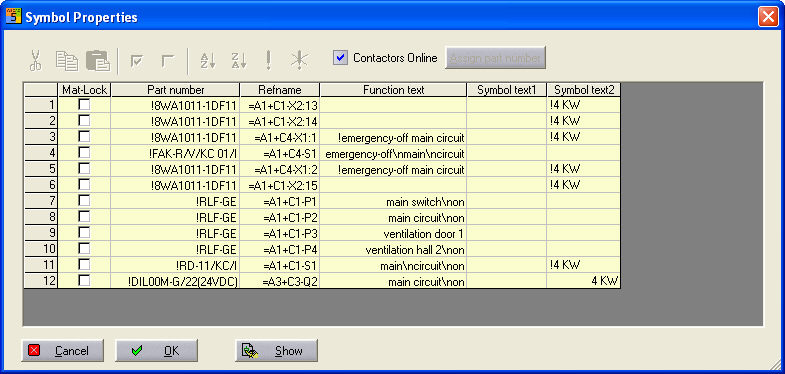
Task: Select function text emergency-off\nmain\ncircuit cell
Action: (394, 153)
